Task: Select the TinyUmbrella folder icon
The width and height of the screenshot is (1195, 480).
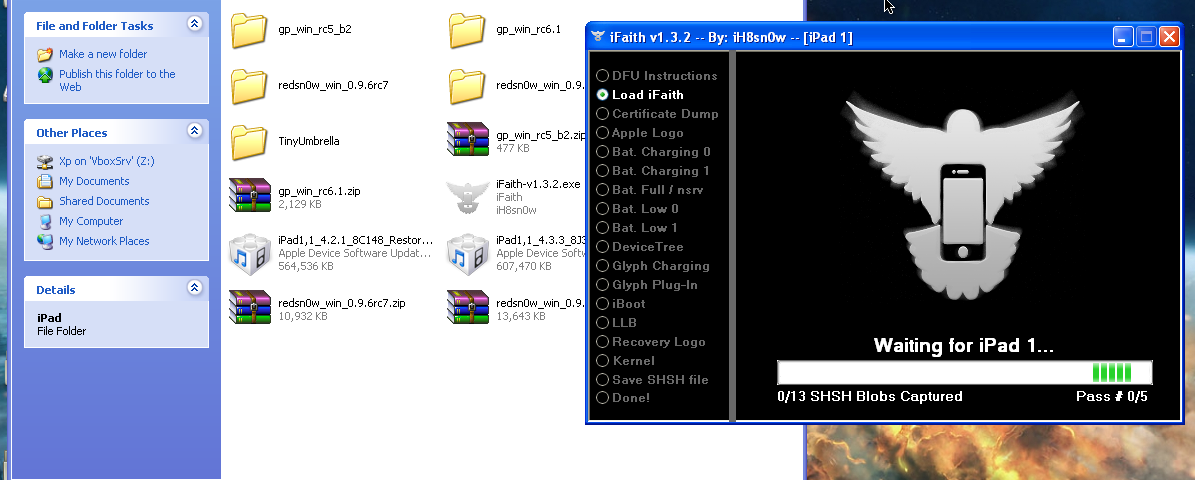Action: click(x=249, y=142)
